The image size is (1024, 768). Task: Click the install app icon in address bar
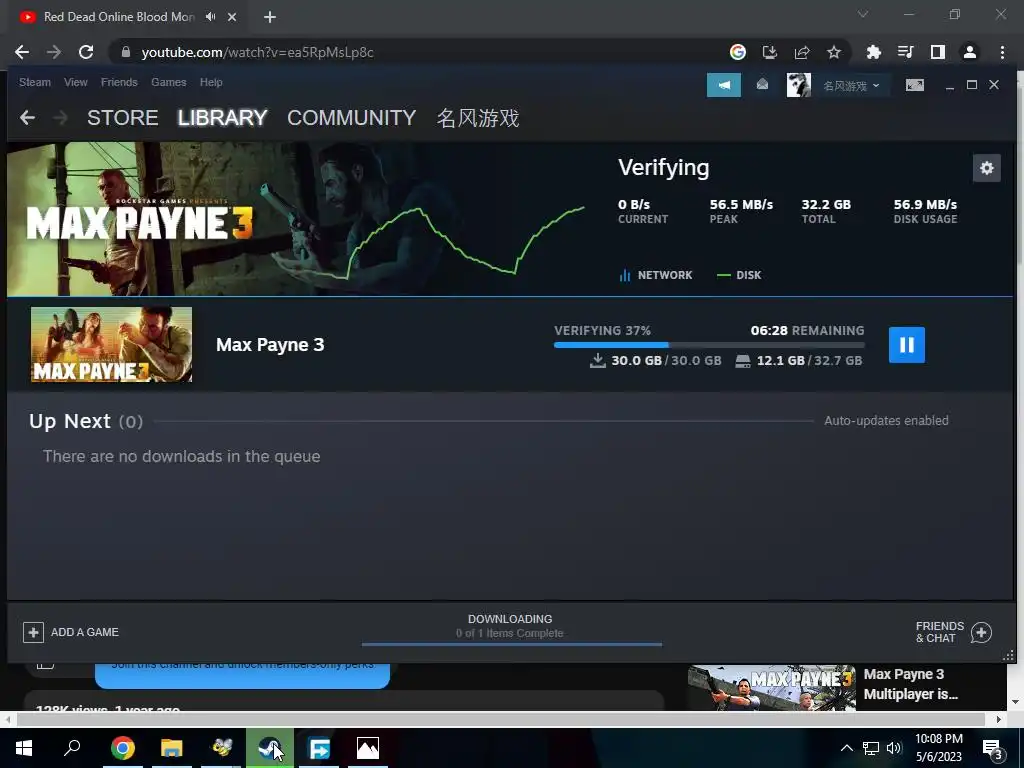769,52
